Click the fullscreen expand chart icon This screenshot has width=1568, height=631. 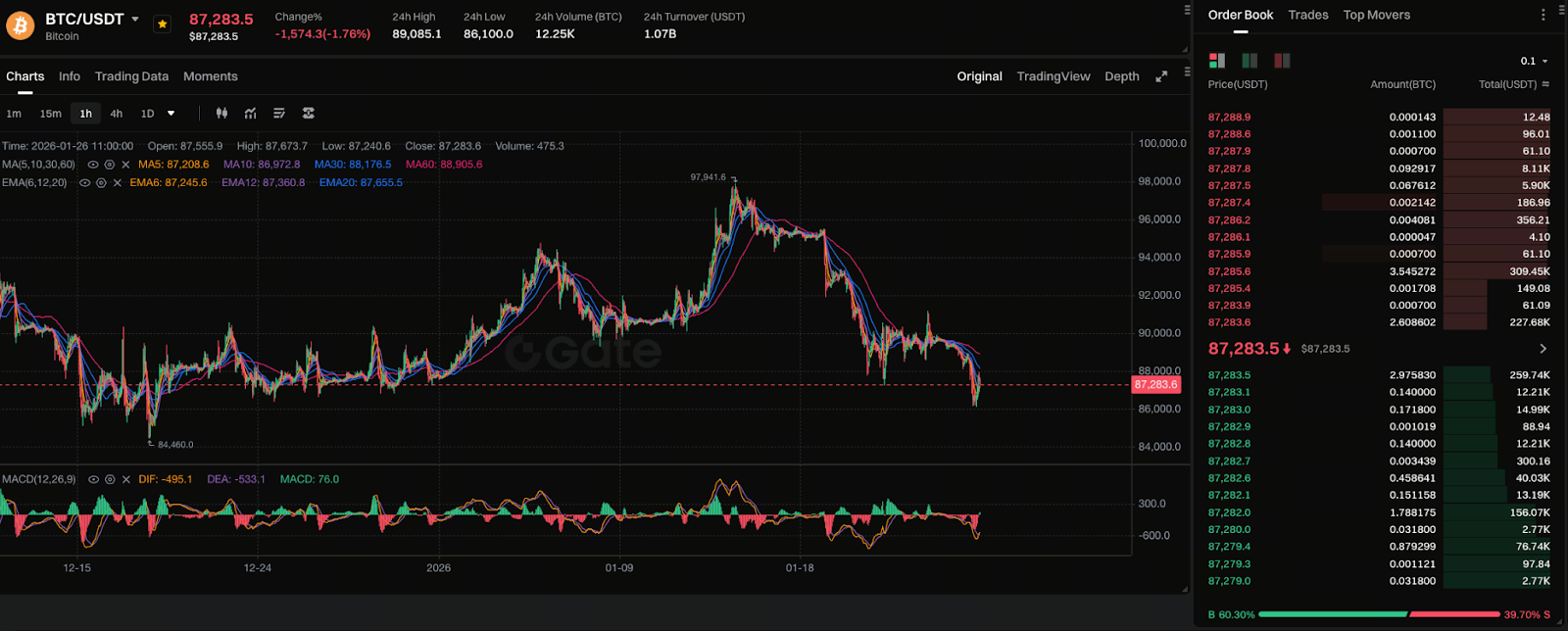coord(1161,76)
